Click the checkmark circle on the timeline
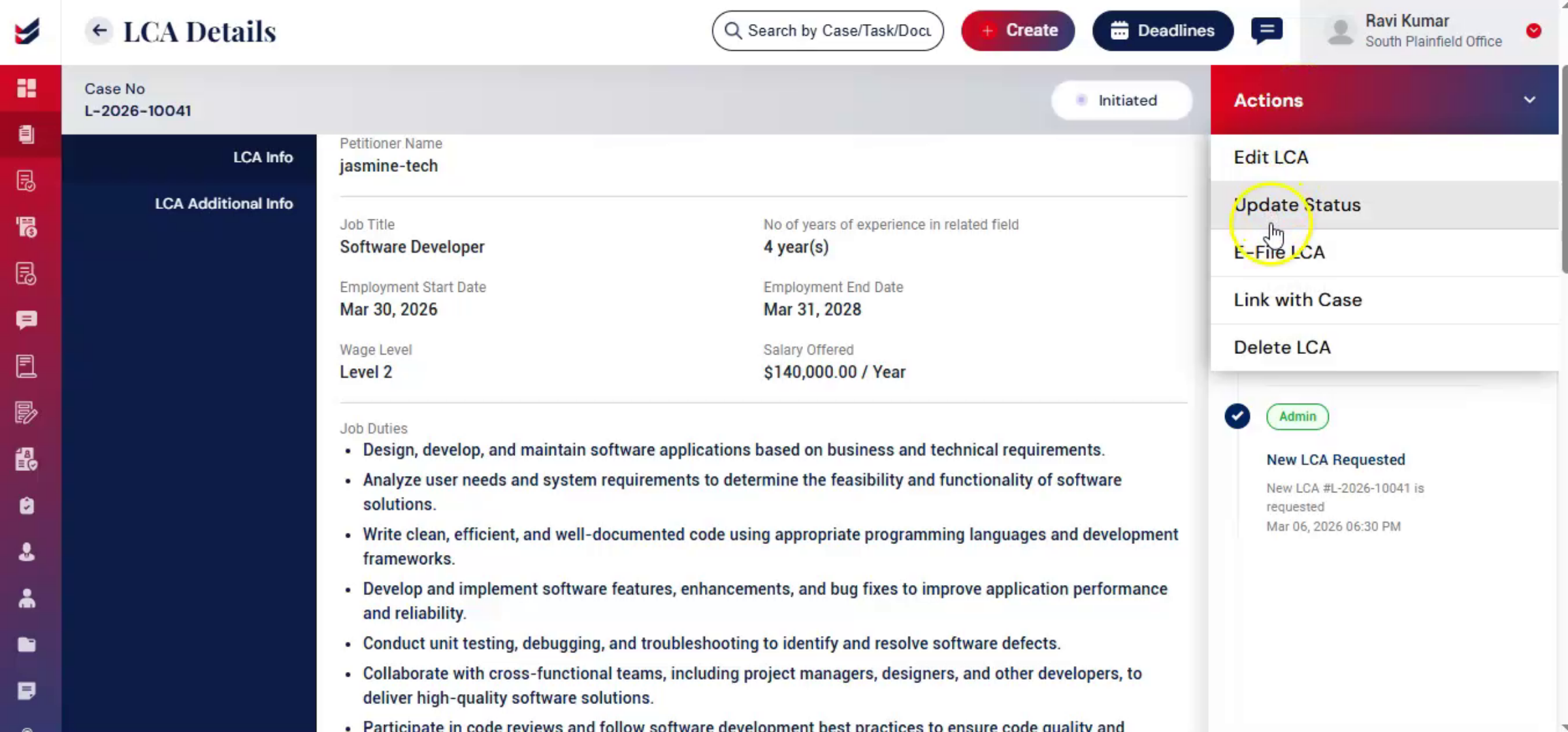The height and width of the screenshot is (732, 1568). pos(1237,416)
